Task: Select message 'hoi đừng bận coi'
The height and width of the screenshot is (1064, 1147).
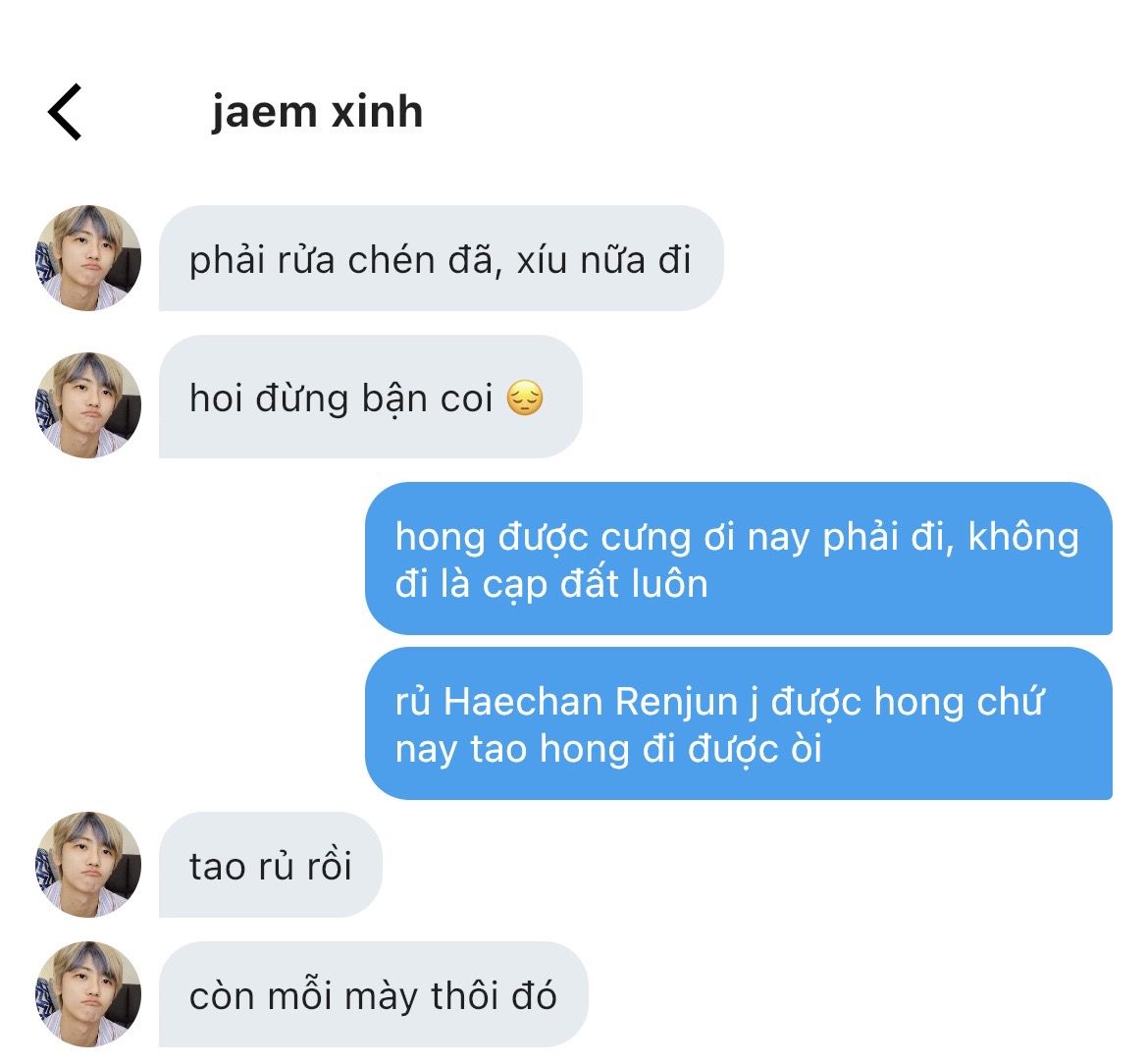Action: pyautogui.click(x=370, y=397)
